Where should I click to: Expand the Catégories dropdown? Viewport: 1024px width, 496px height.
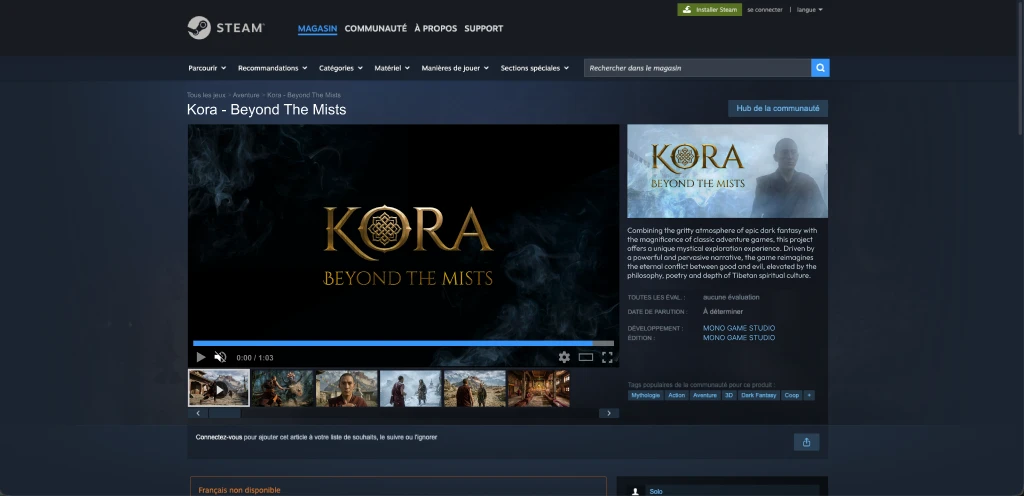[341, 68]
